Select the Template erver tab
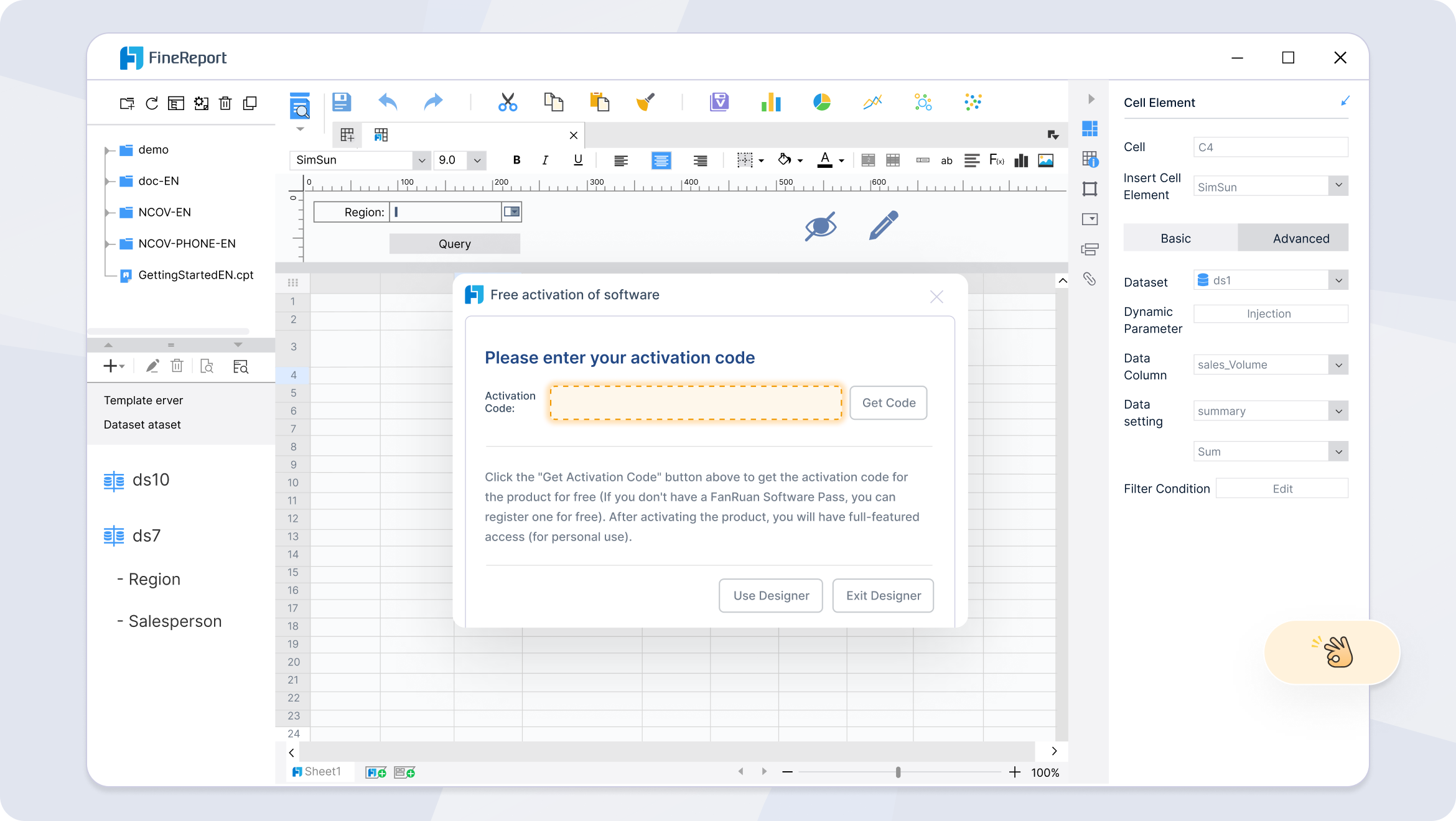Viewport: 1456px width, 821px height. (143, 401)
